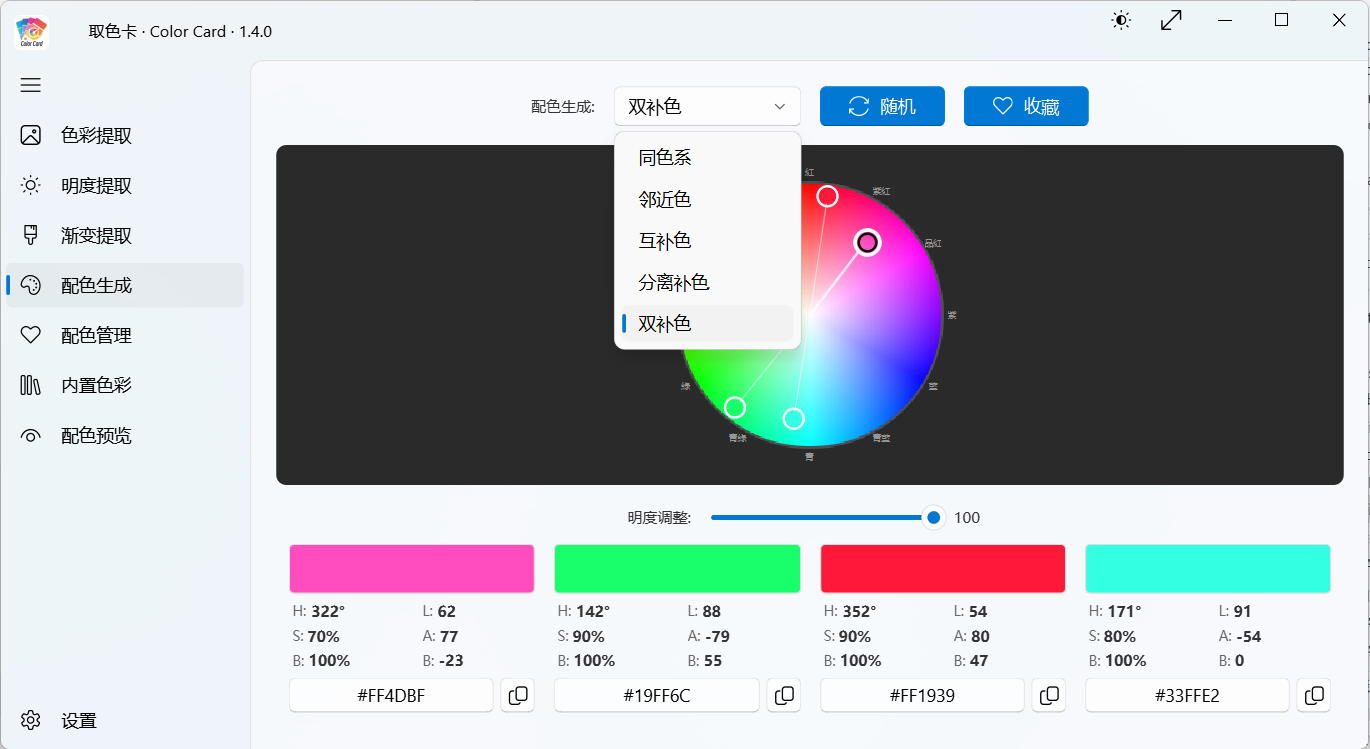Image resolution: width=1370 pixels, height=749 pixels.
Task: Pick 分离补色 split-complementary option
Action: [674, 283]
